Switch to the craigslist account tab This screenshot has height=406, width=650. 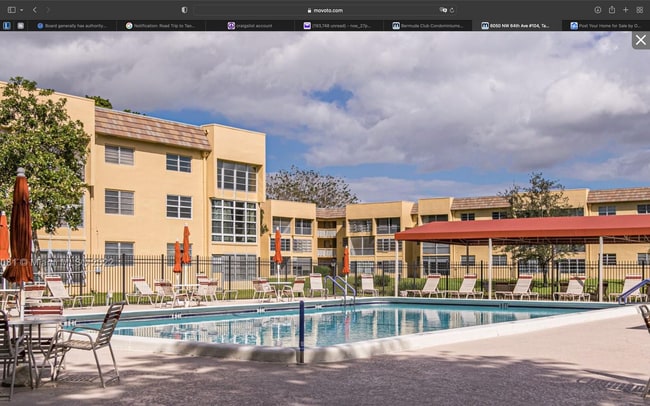[x=250, y=26]
